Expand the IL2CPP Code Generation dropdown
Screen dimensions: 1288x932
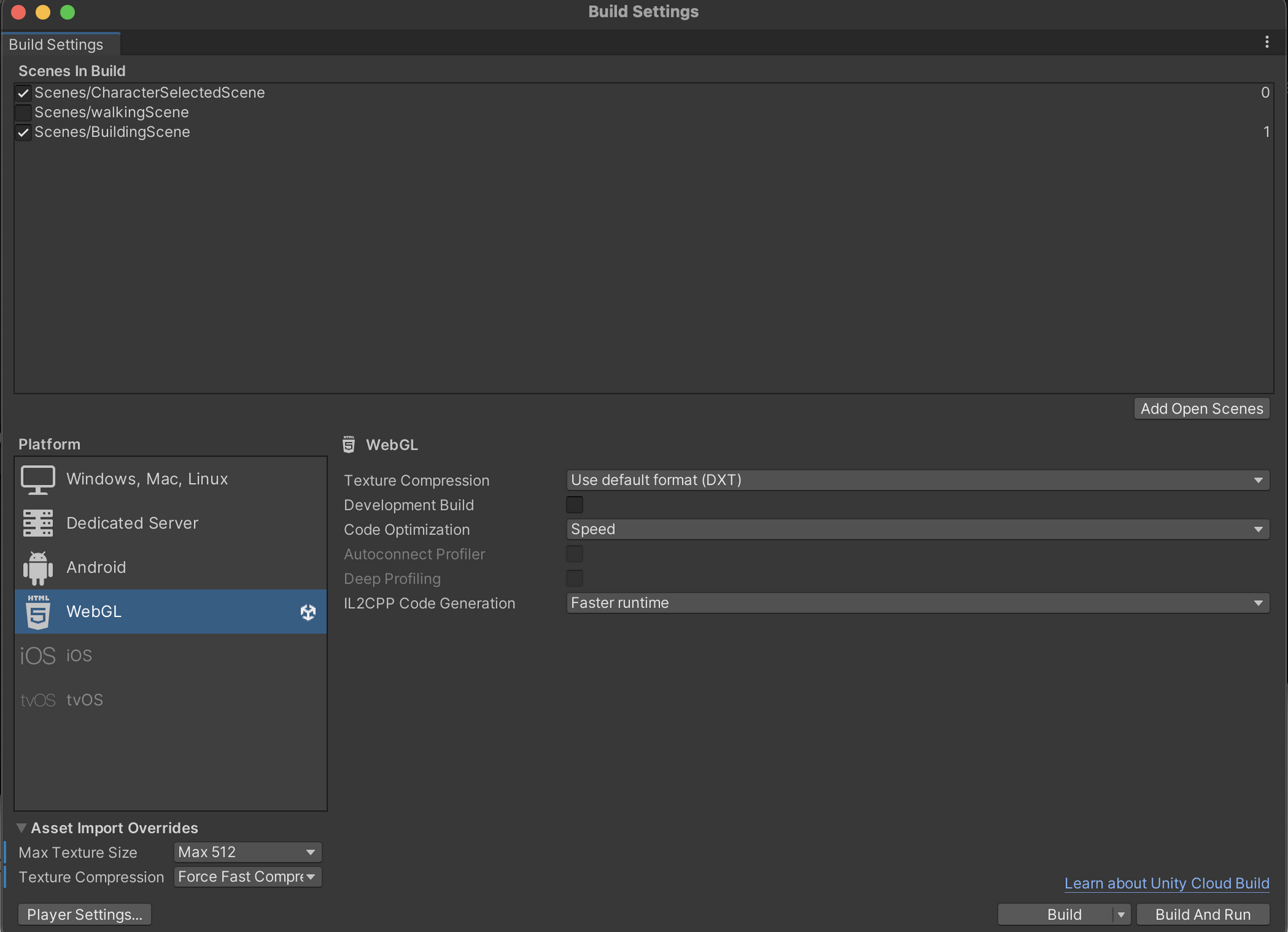pos(917,604)
